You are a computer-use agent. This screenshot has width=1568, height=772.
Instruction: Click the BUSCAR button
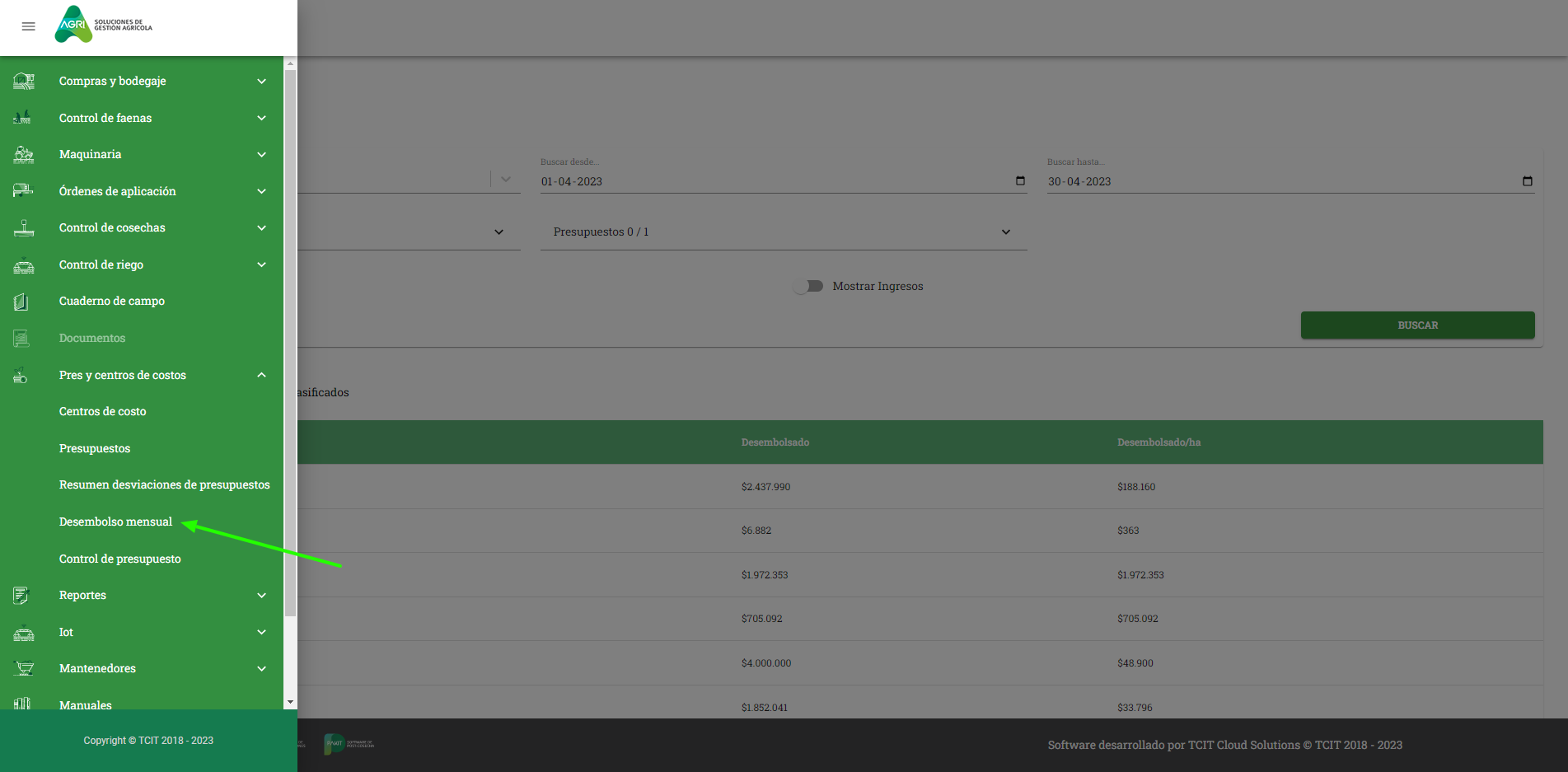[x=1417, y=325]
